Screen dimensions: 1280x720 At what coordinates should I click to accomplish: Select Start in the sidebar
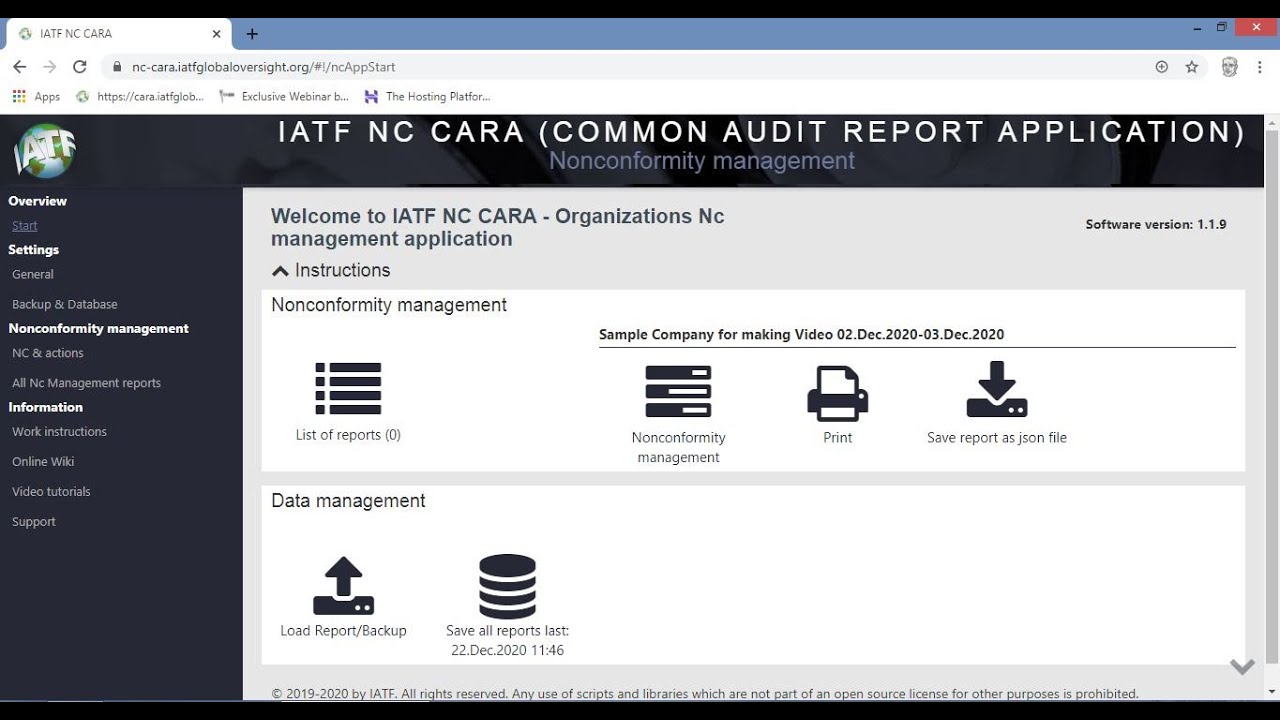[x=25, y=226]
